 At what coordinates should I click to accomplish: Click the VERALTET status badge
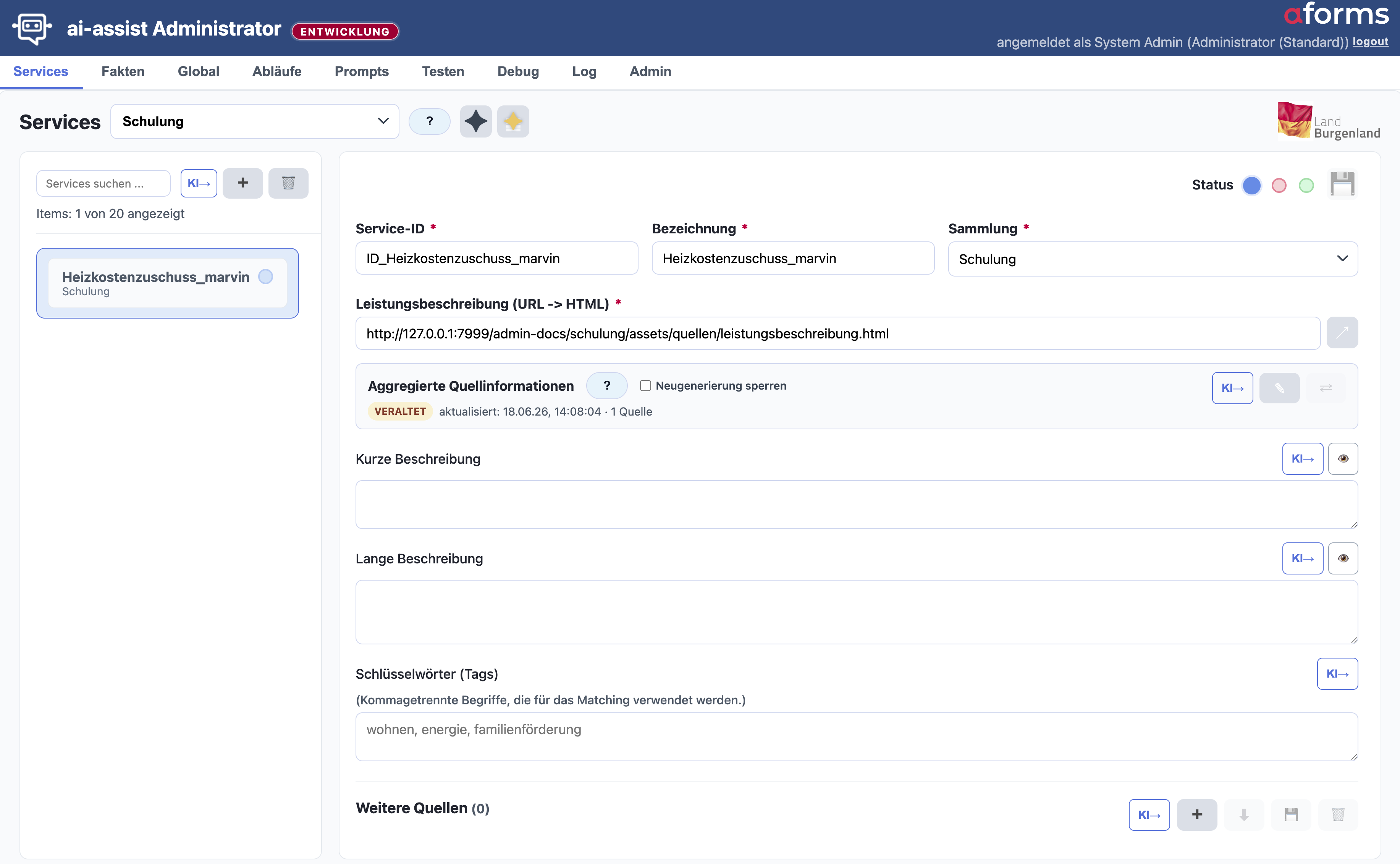(400, 411)
